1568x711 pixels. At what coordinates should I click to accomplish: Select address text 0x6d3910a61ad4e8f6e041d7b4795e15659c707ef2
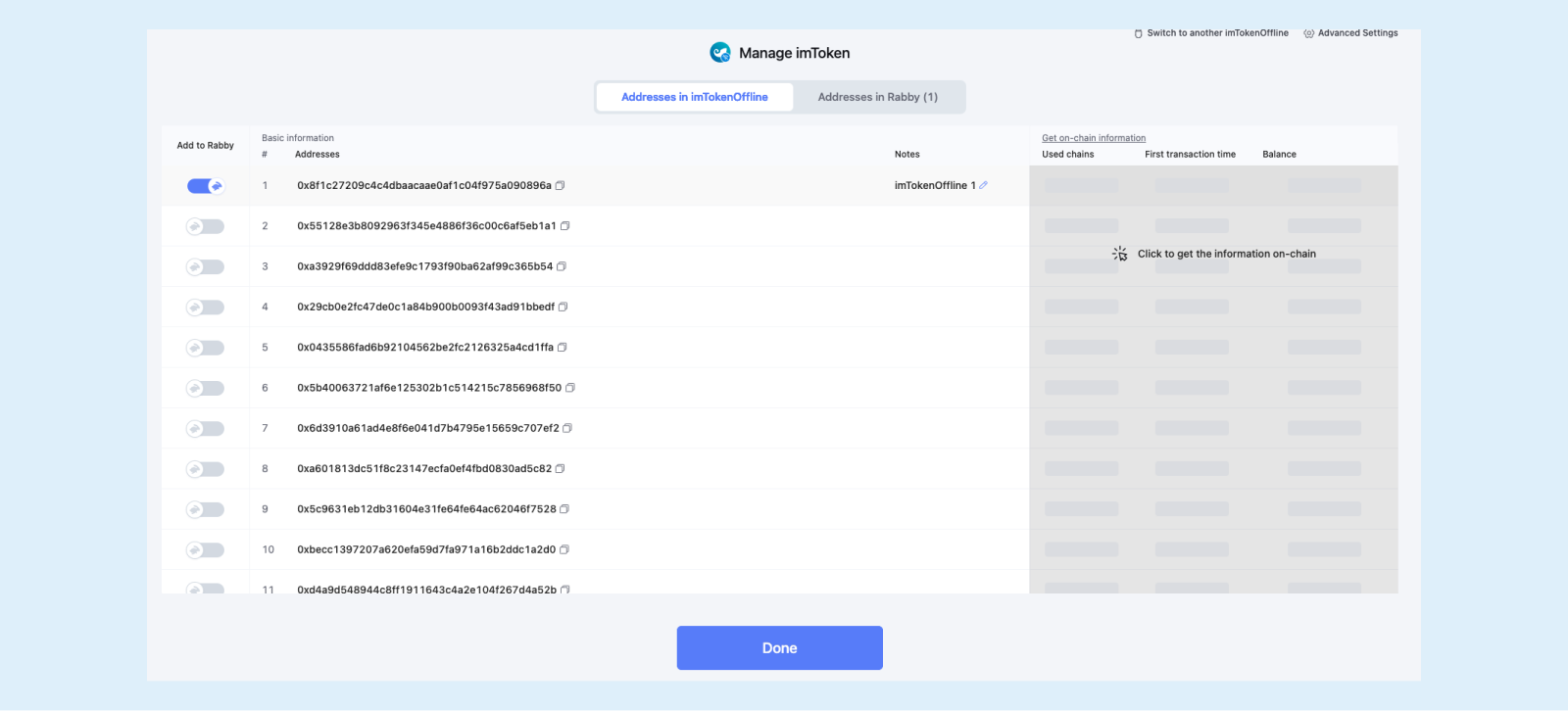click(428, 428)
